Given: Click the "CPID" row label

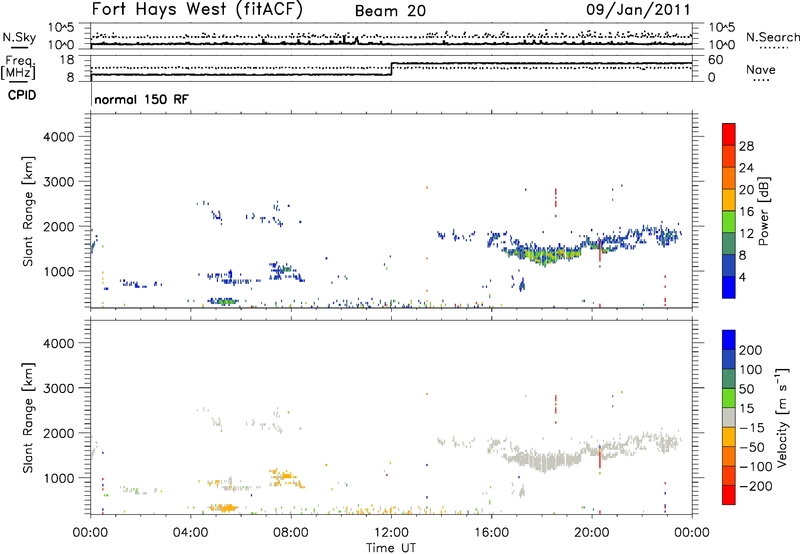Looking at the screenshot, I should [22, 95].
